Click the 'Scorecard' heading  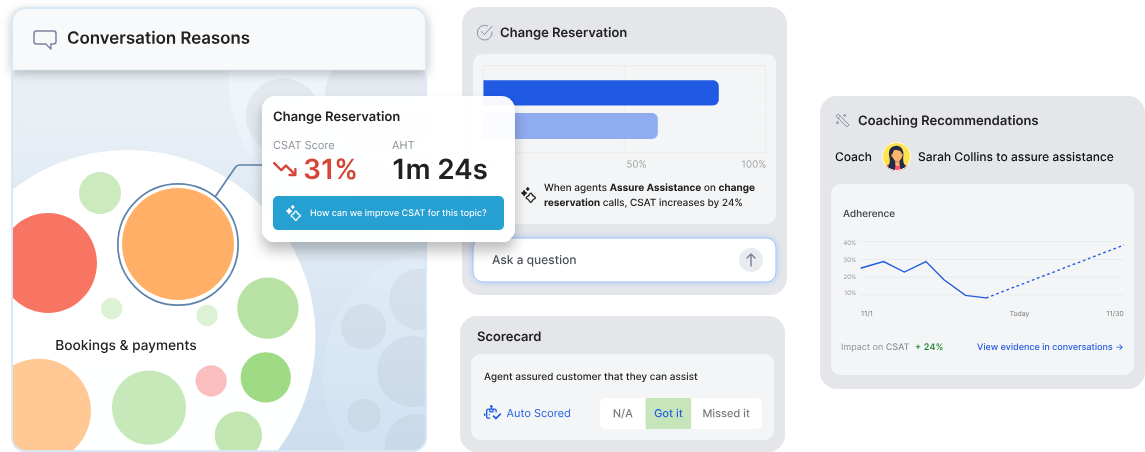coord(509,337)
